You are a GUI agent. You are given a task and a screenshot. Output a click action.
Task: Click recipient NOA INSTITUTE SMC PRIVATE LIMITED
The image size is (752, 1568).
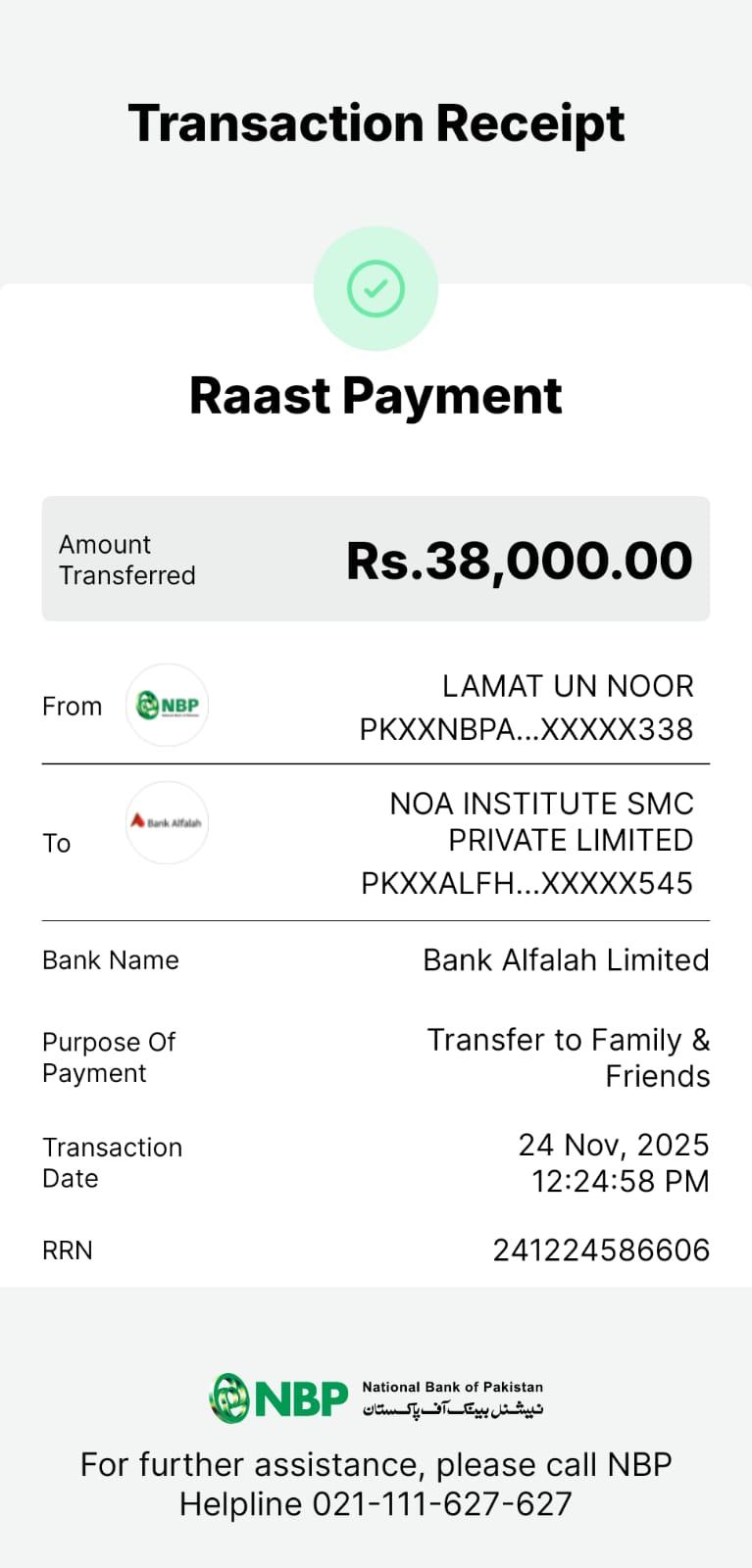click(x=542, y=821)
